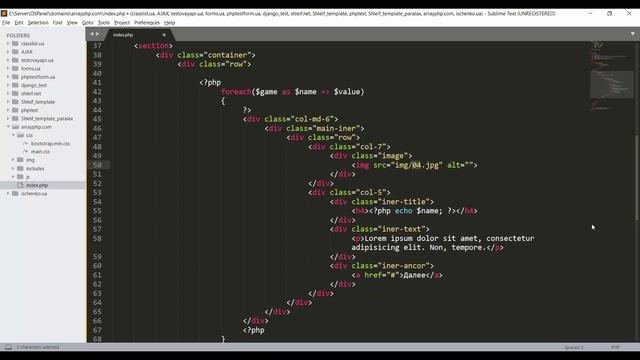Expand the includes subfolder
Screen dimensions: 640x360
coord(13,168)
